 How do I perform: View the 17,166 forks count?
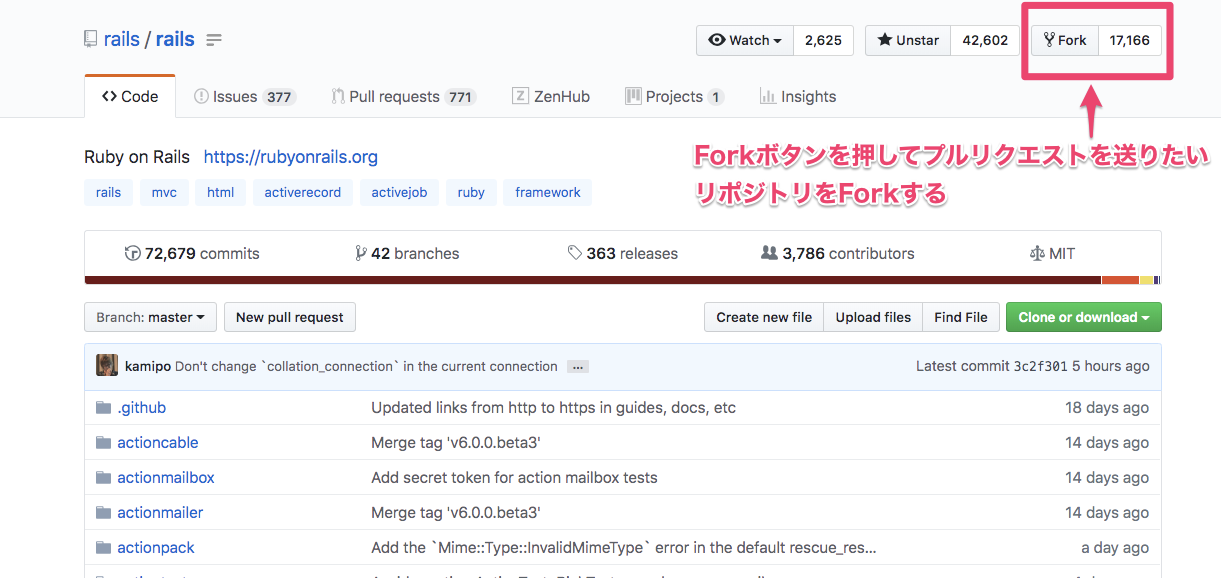point(1130,40)
